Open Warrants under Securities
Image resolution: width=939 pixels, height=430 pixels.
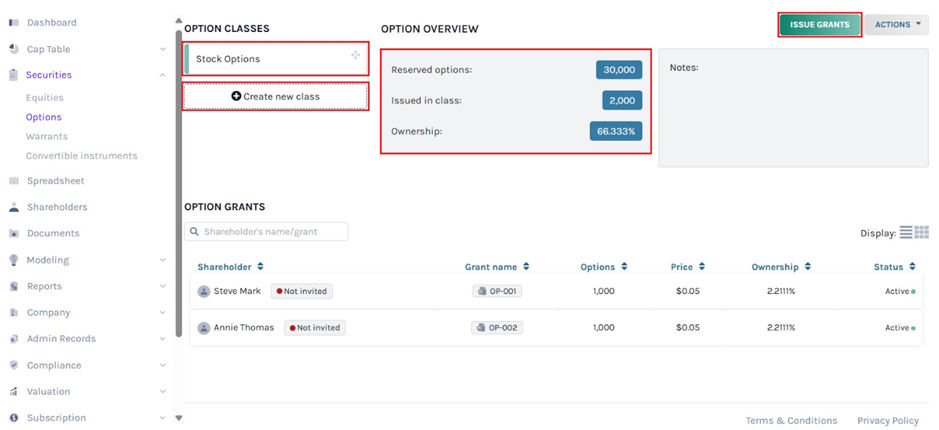click(47, 137)
